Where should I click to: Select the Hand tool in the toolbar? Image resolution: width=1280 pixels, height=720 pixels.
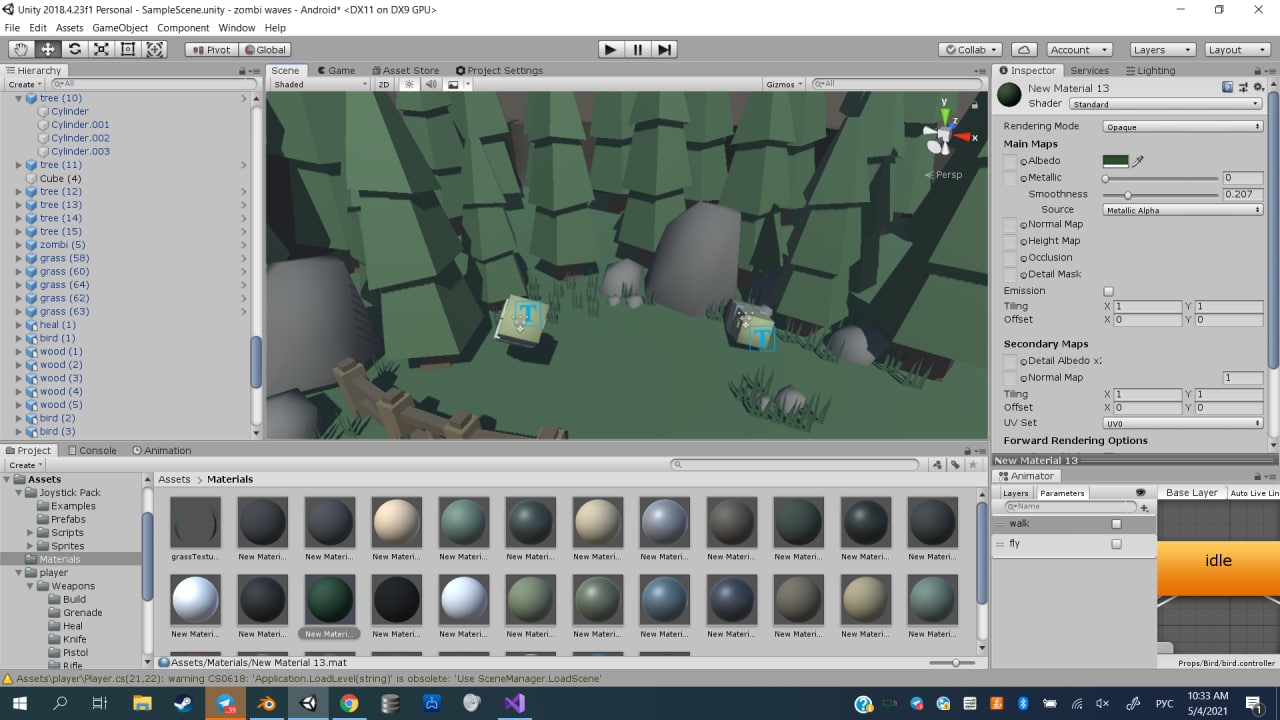(x=20, y=49)
